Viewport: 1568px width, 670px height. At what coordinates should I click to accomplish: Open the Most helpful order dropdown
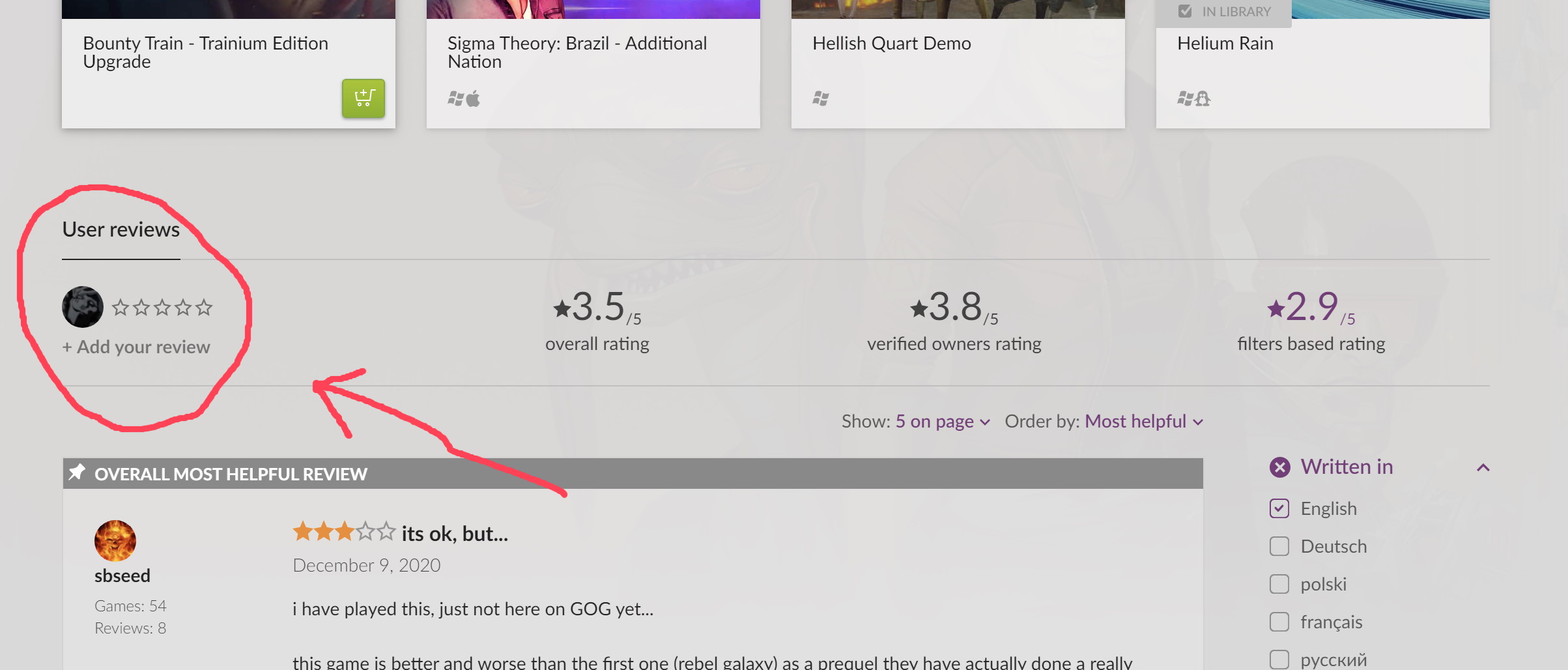point(1144,422)
